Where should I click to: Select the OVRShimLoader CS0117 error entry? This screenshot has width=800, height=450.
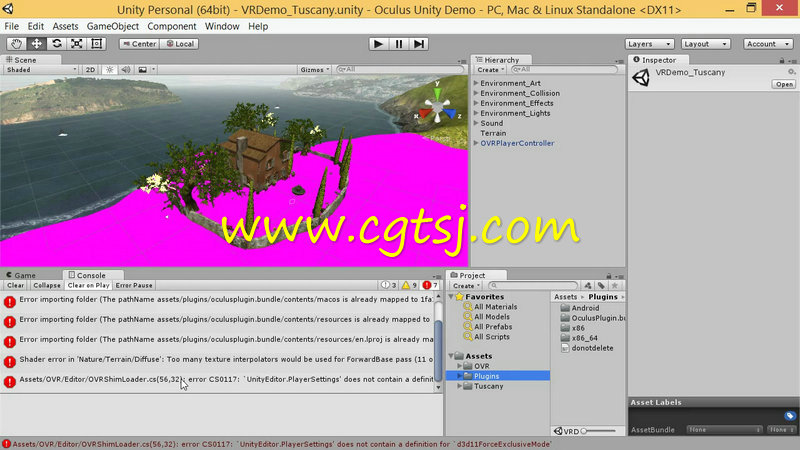[218, 380]
